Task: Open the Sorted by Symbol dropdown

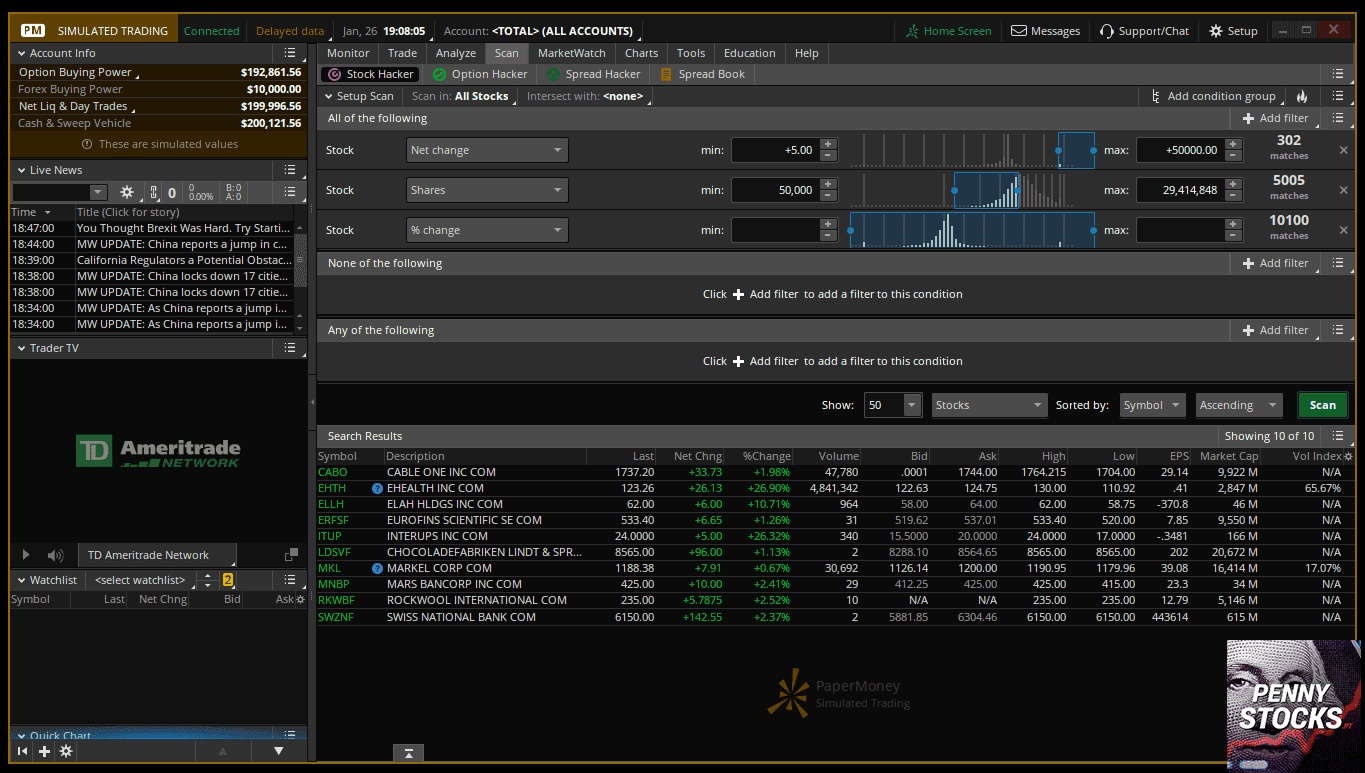Action: [1152, 405]
